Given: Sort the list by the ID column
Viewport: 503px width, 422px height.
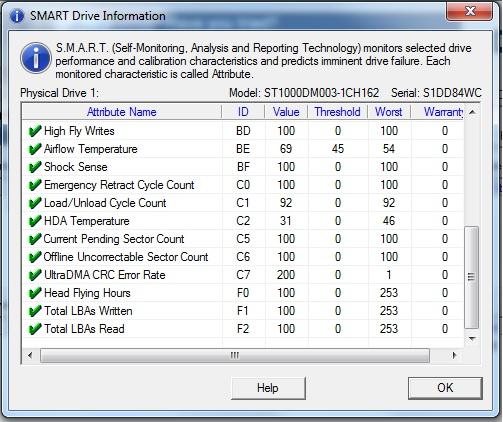Looking at the screenshot, I should click(243, 112).
